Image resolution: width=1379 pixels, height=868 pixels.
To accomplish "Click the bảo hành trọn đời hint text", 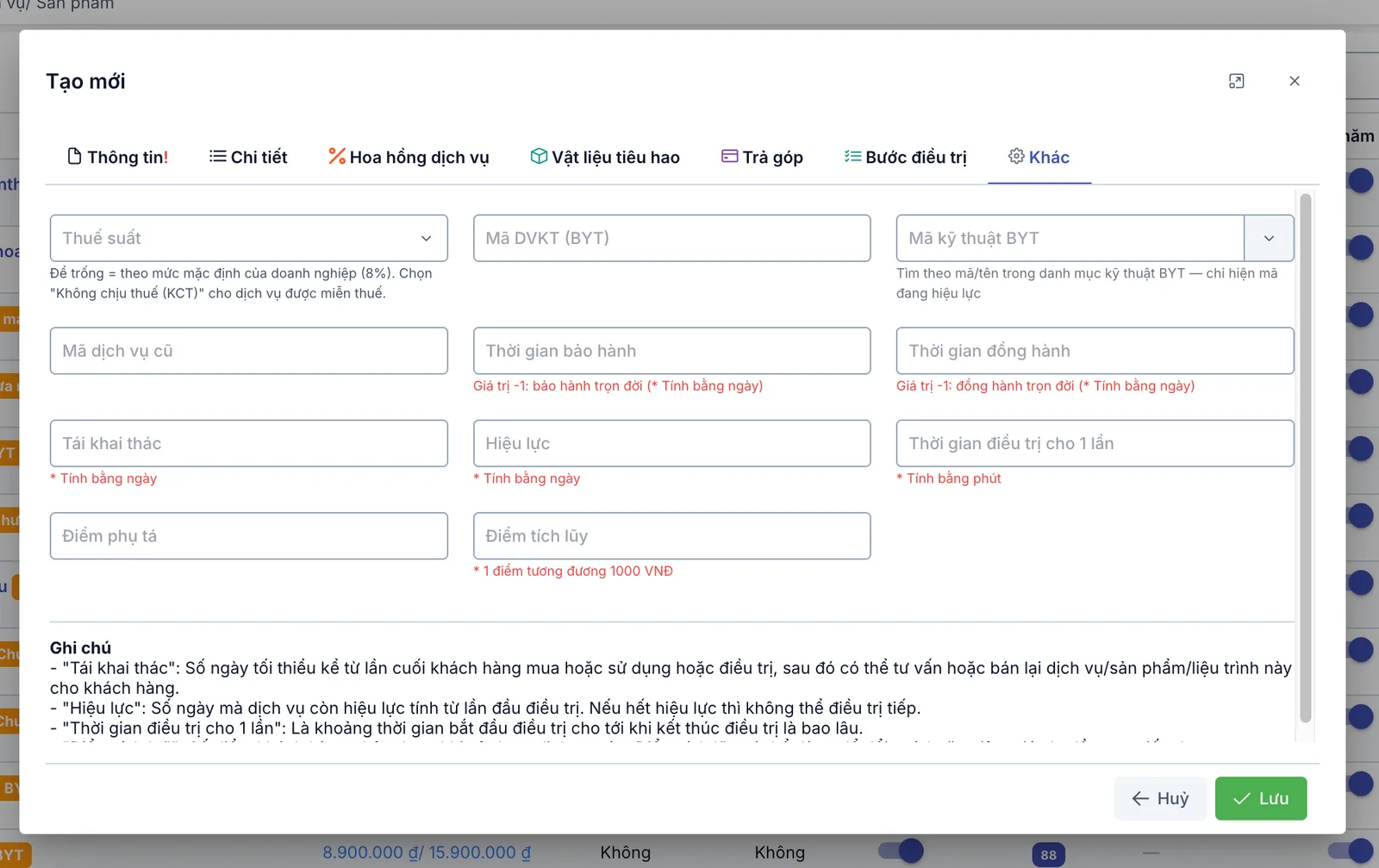I will [618, 386].
